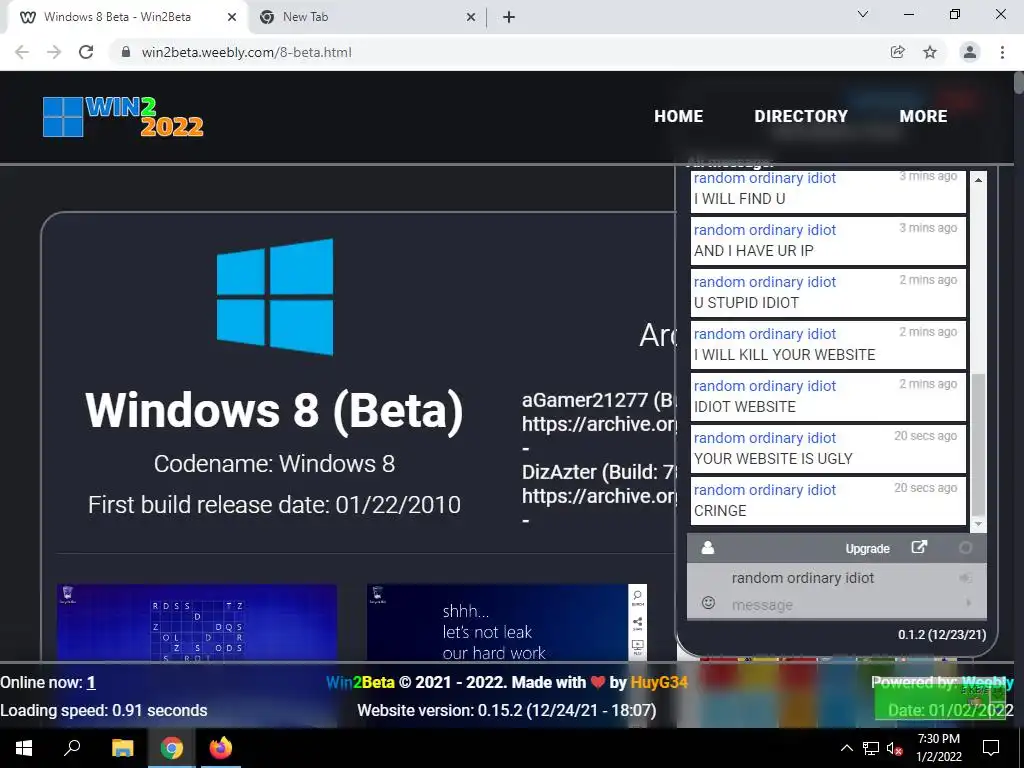Click the Weebly link in footer
The image size is (1024, 768).
click(987, 683)
